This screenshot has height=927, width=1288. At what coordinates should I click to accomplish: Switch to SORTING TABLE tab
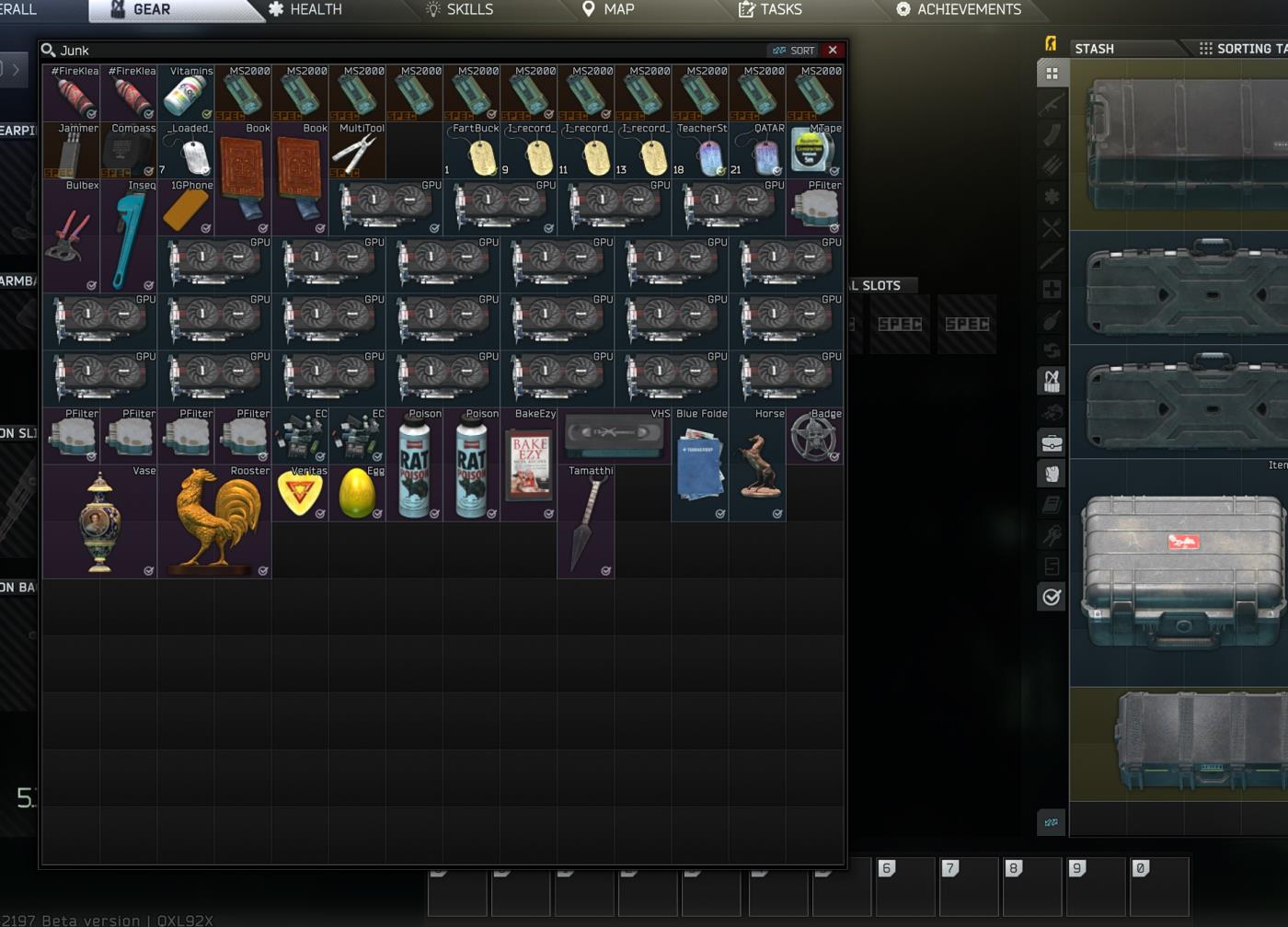click(1242, 49)
